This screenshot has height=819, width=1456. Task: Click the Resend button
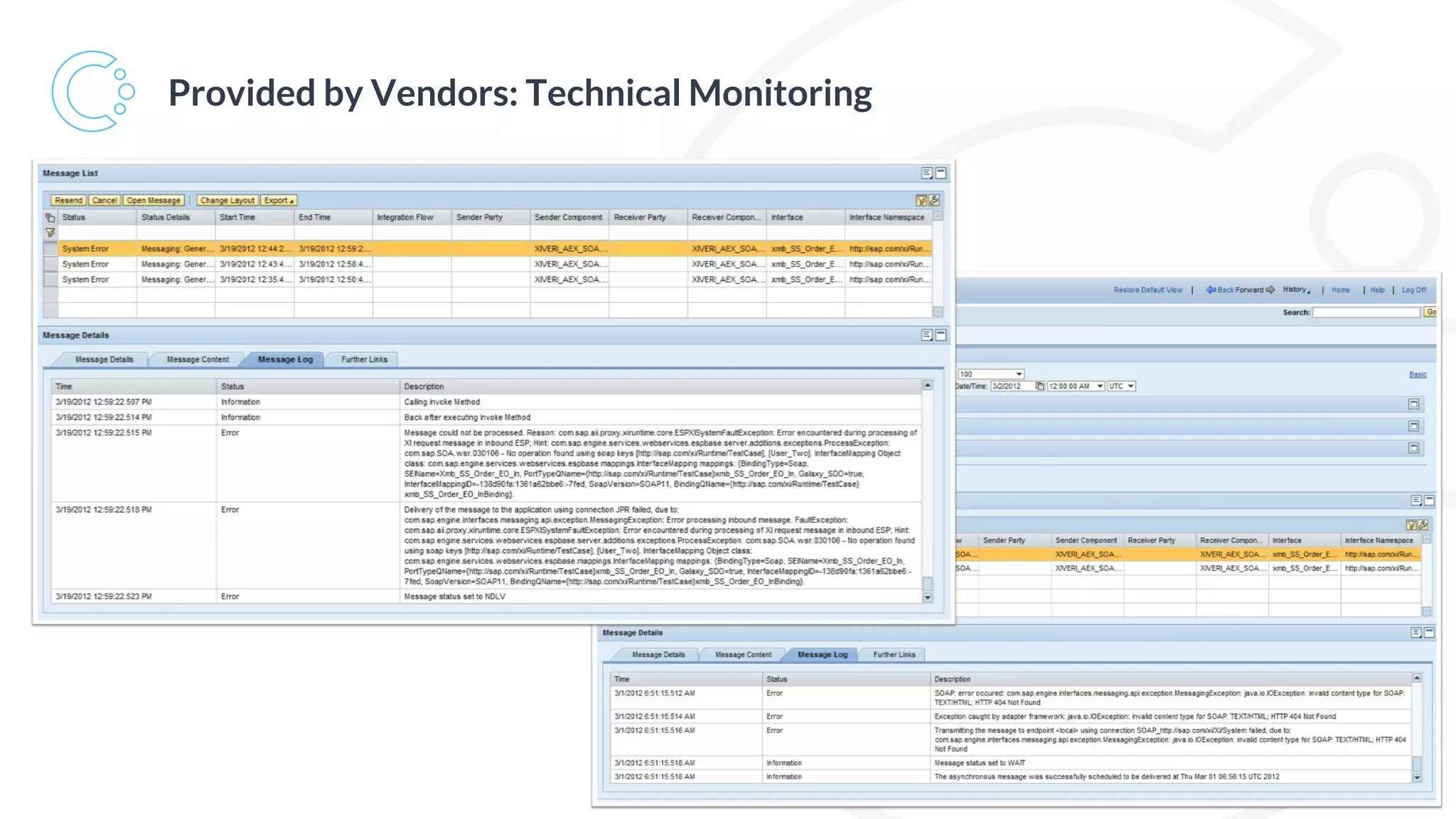pos(68,200)
